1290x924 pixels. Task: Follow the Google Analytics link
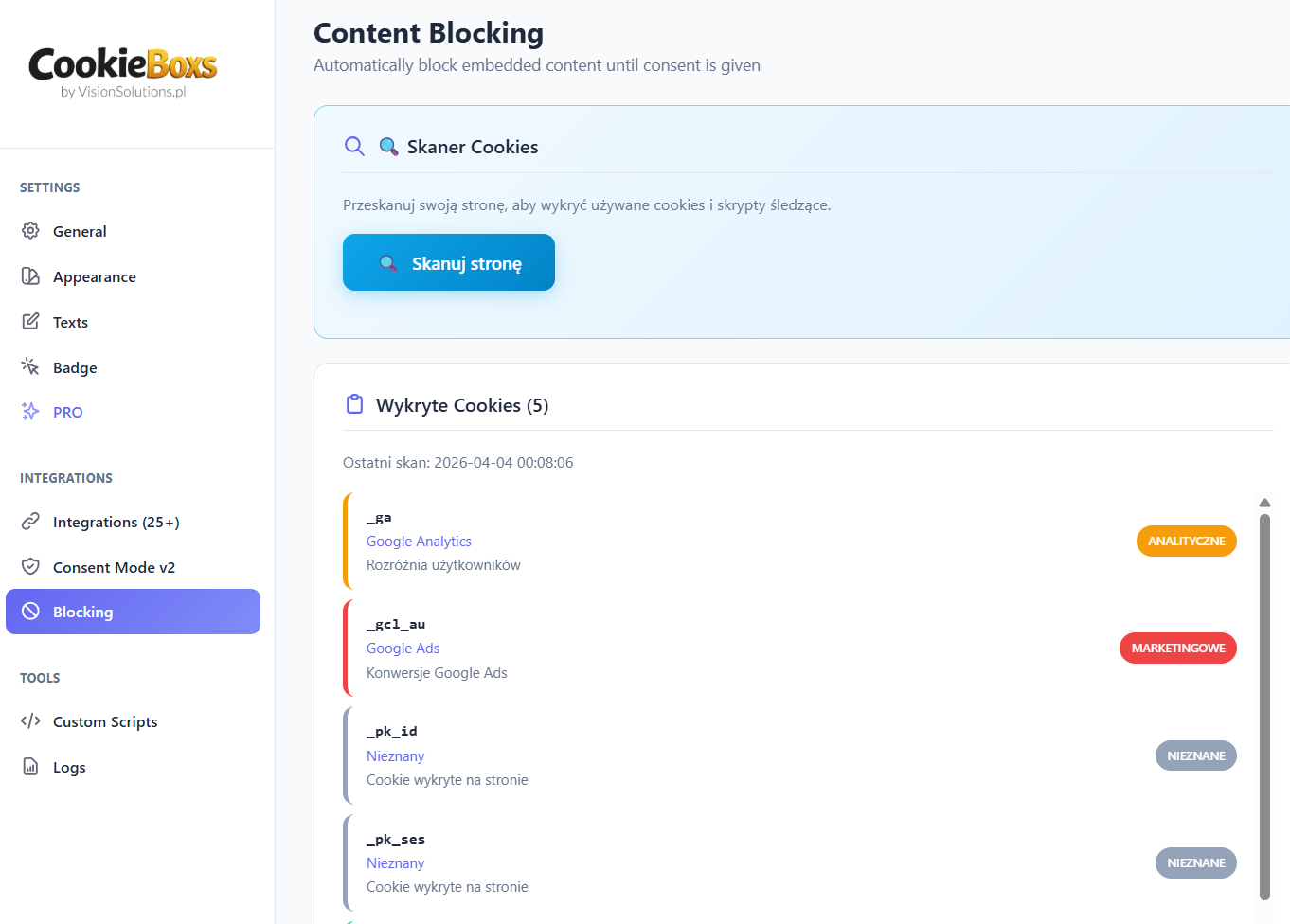419,542
